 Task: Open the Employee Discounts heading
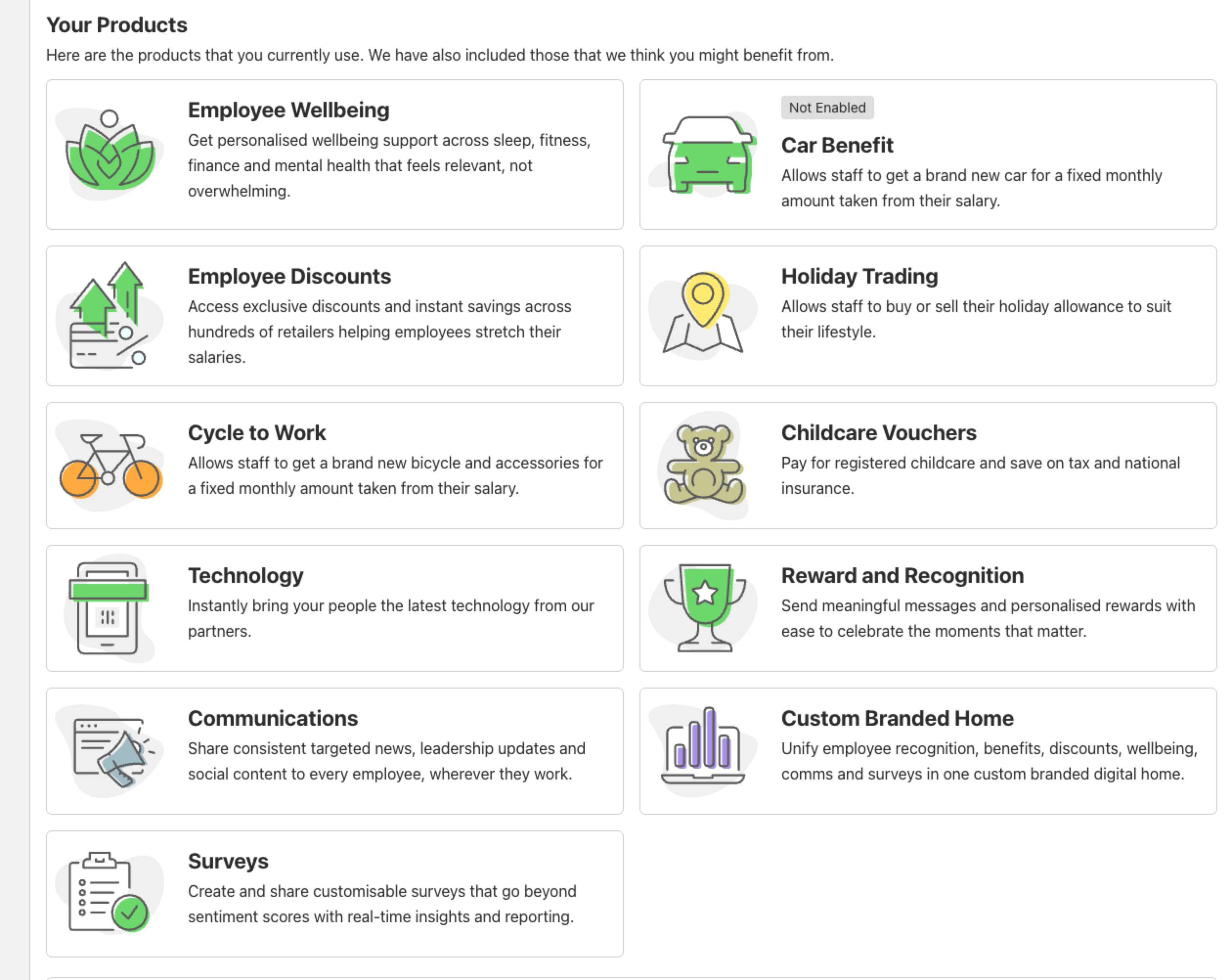(x=289, y=276)
